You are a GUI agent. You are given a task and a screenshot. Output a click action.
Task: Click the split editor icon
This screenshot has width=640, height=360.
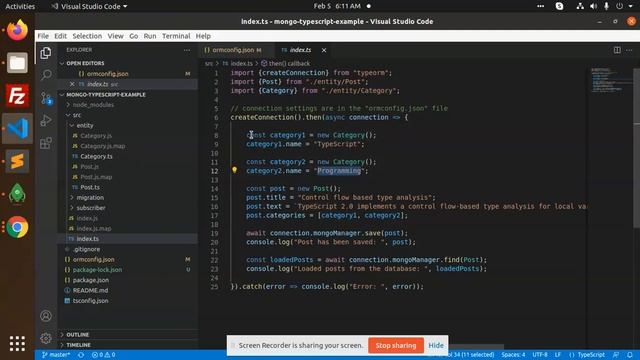click(617, 50)
